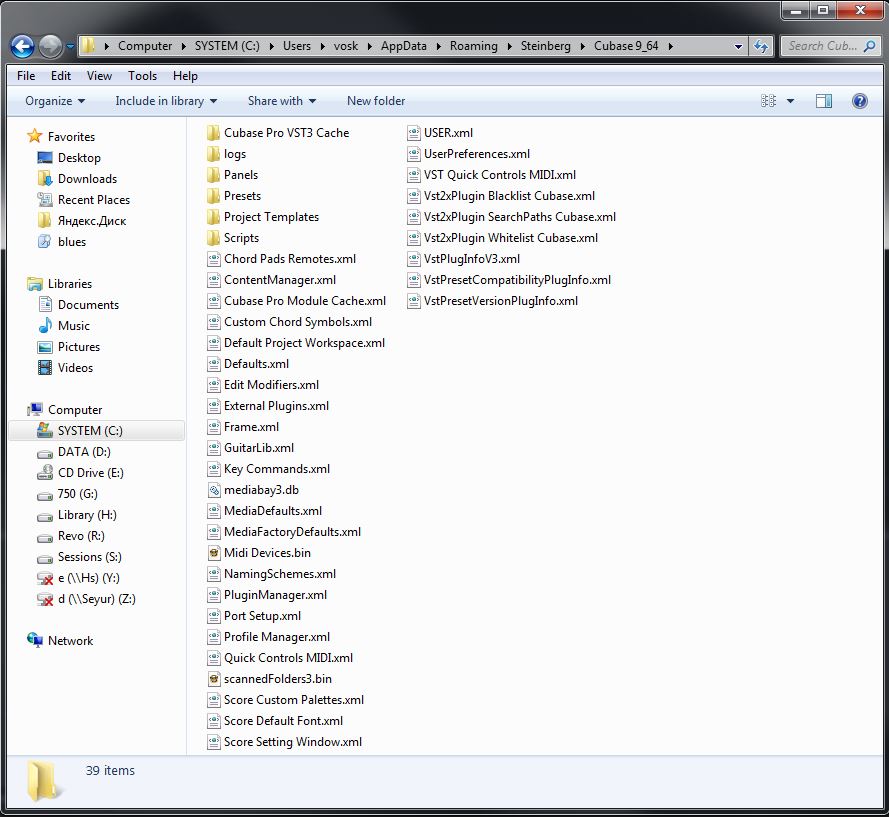Click the Cubase Pro VST3 Cache folder icon
This screenshot has width=889, height=817.
click(x=213, y=133)
